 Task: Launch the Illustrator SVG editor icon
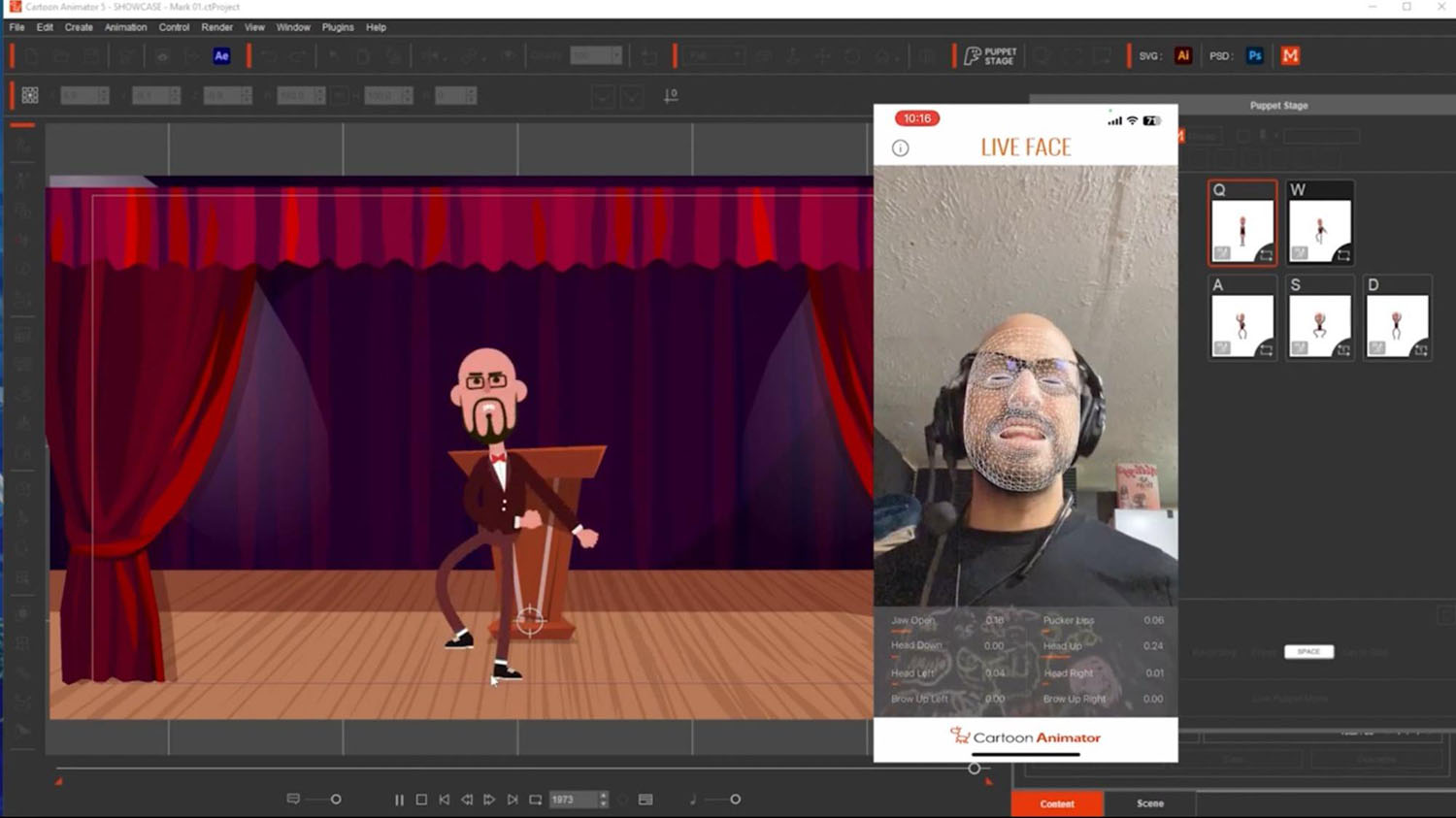(x=1182, y=56)
